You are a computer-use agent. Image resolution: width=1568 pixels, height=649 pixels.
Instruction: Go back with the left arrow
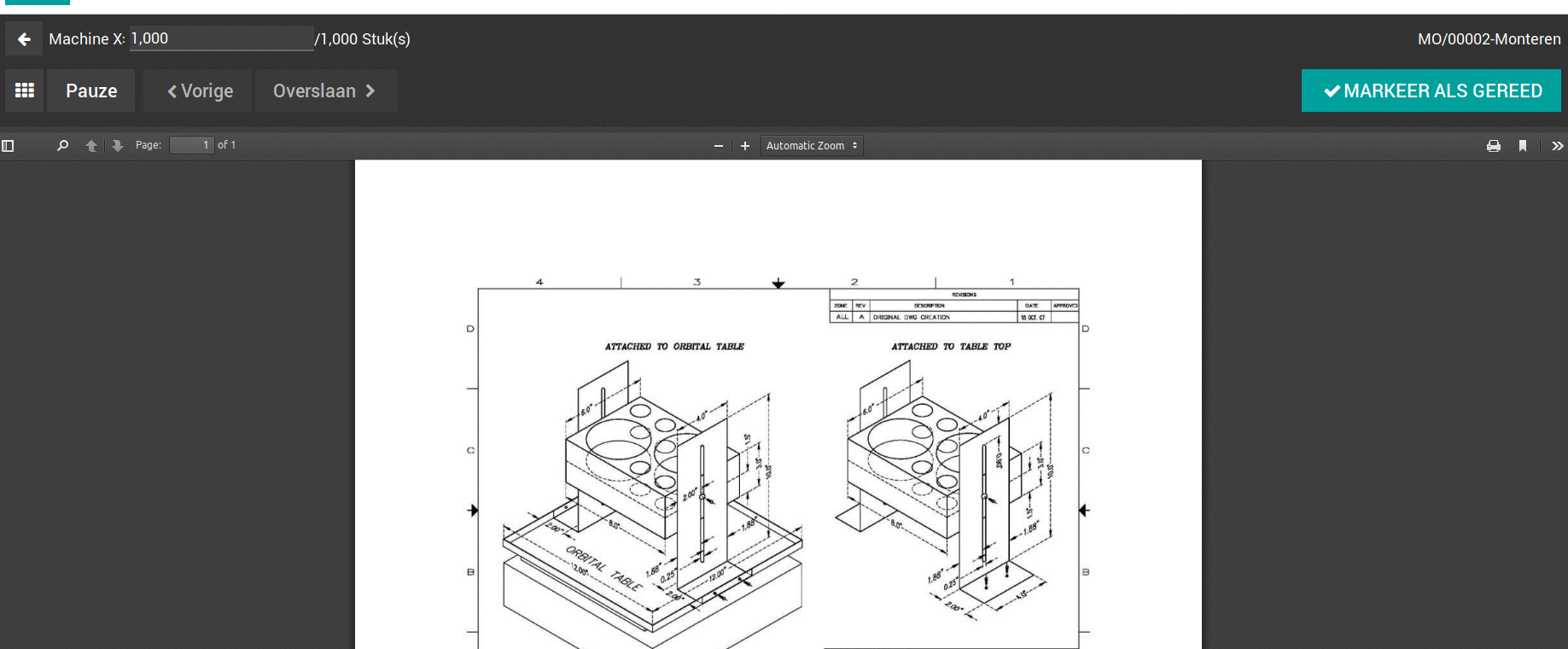tap(24, 39)
